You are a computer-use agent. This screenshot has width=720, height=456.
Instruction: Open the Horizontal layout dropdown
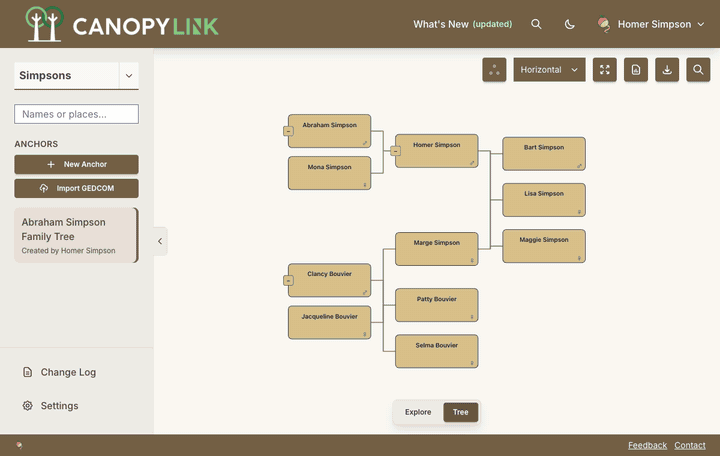549,70
